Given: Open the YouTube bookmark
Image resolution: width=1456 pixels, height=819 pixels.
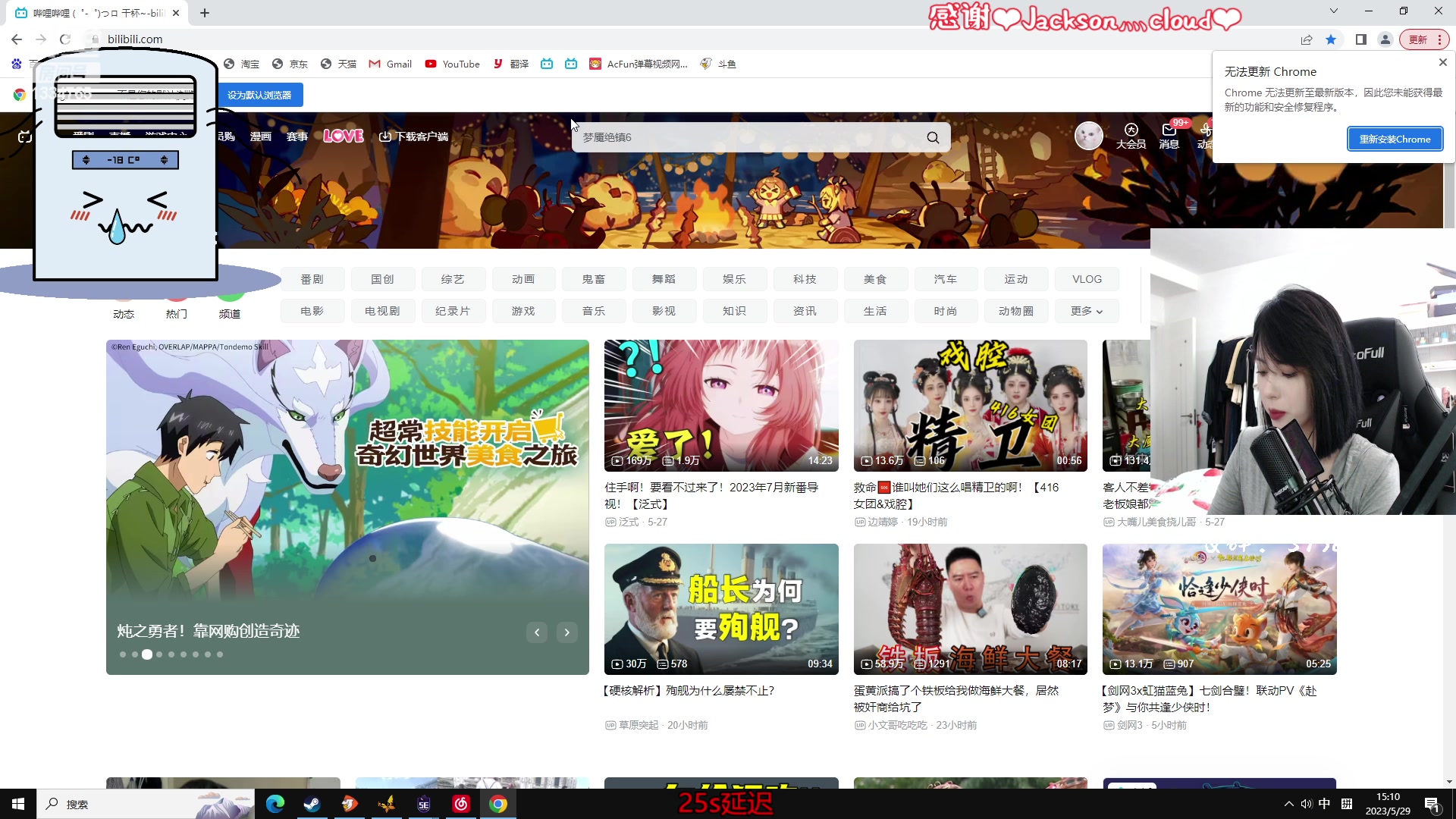Looking at the screenshot, I should [x=453, y=64].
